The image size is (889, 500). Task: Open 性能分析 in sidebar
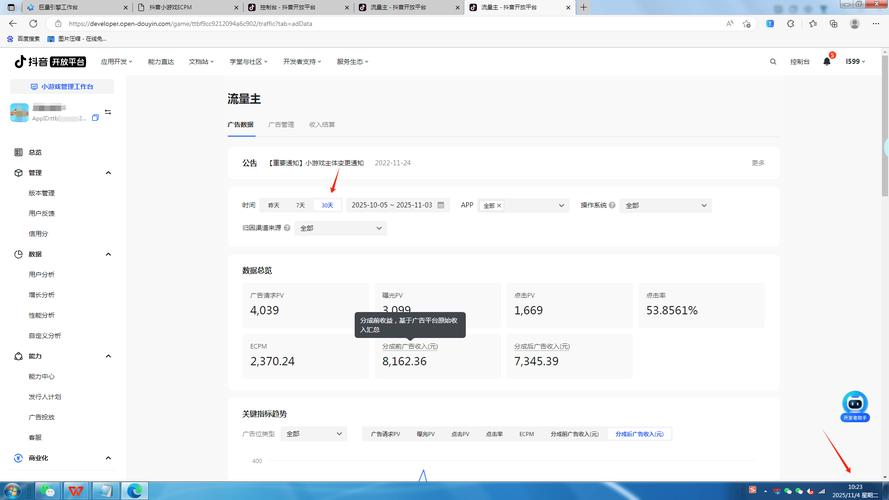[x=41, y=315]
